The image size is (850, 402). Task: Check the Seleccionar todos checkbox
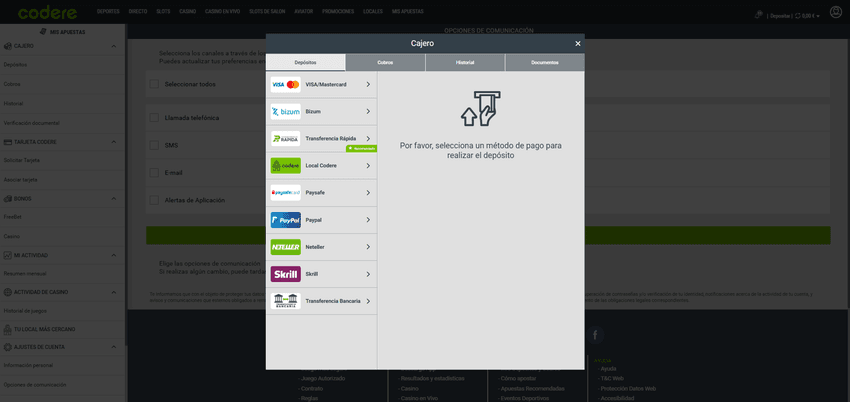tap(154, 84)
